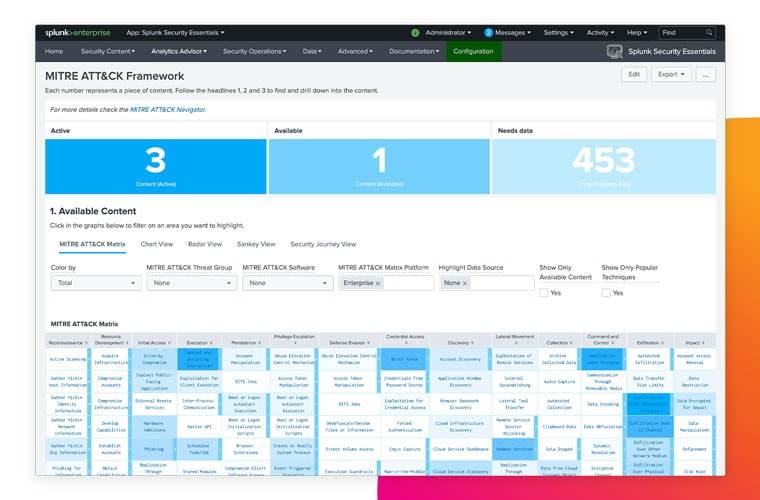Click the green info icon beside Administrator
The image size is (760, 500).
(415, 33)
